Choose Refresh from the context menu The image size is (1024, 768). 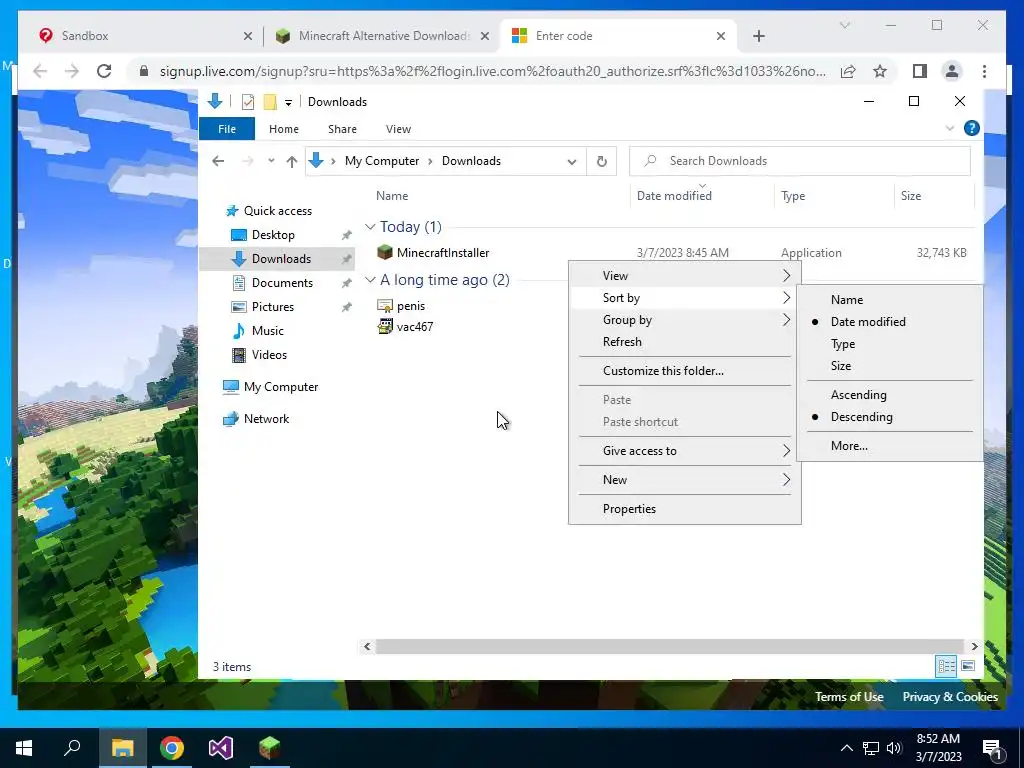tap(684, 342)
